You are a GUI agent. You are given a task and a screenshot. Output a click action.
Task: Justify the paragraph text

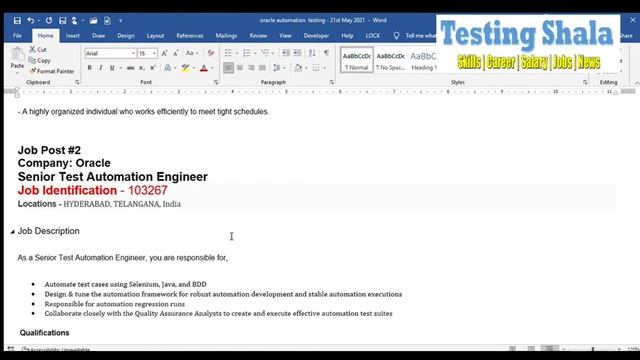tap(262, 68)
